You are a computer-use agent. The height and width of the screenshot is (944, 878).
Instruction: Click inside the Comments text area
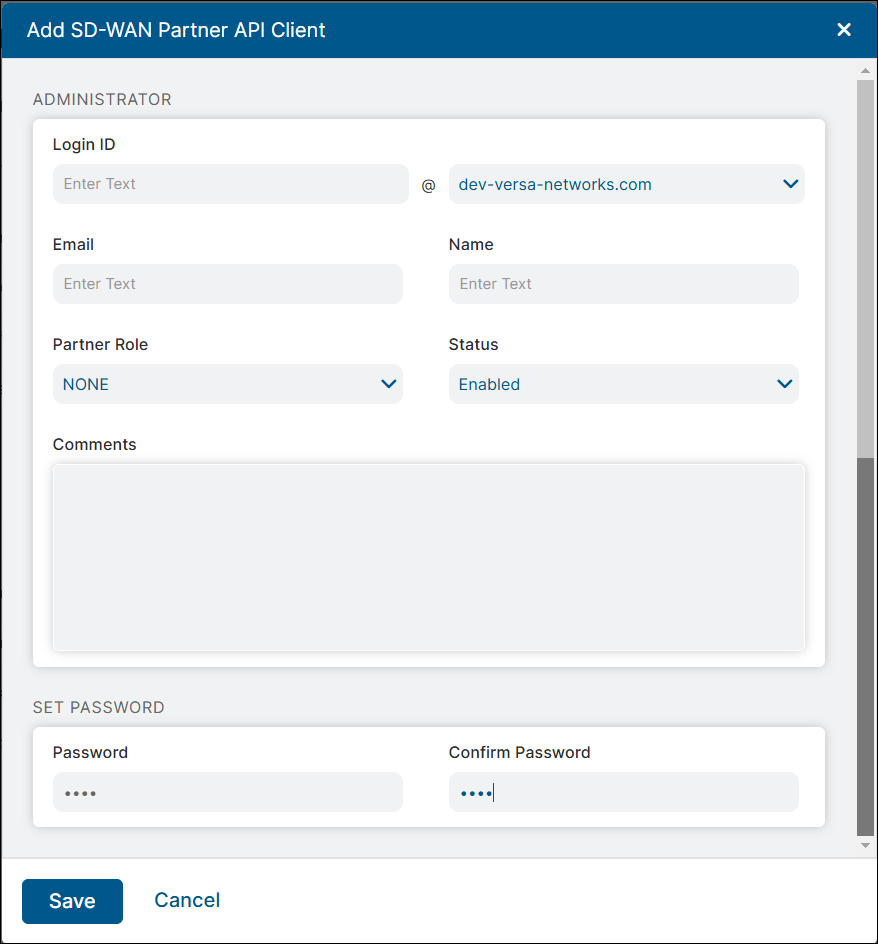(429, 557)
